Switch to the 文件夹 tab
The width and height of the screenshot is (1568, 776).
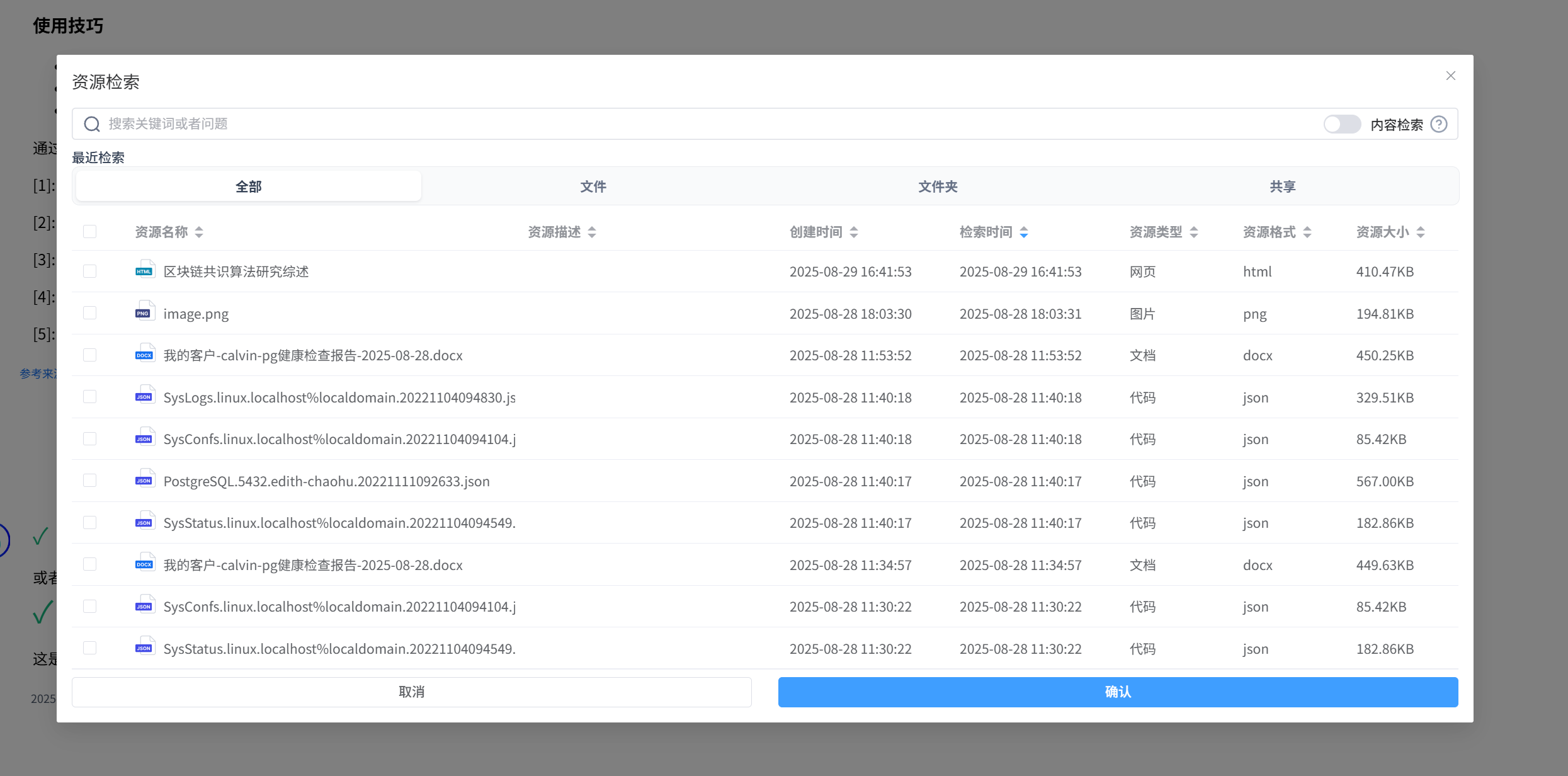pyautogui.click(x=938, y=186)
